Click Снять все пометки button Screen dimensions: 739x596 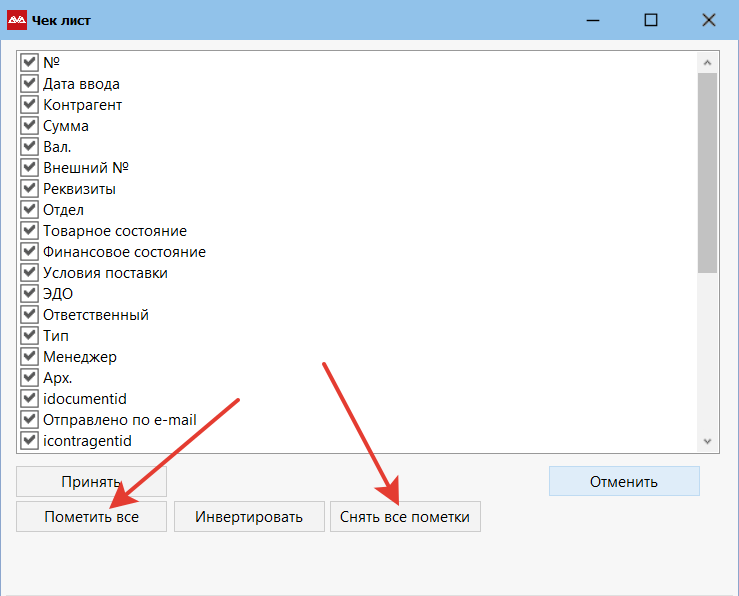405,517
